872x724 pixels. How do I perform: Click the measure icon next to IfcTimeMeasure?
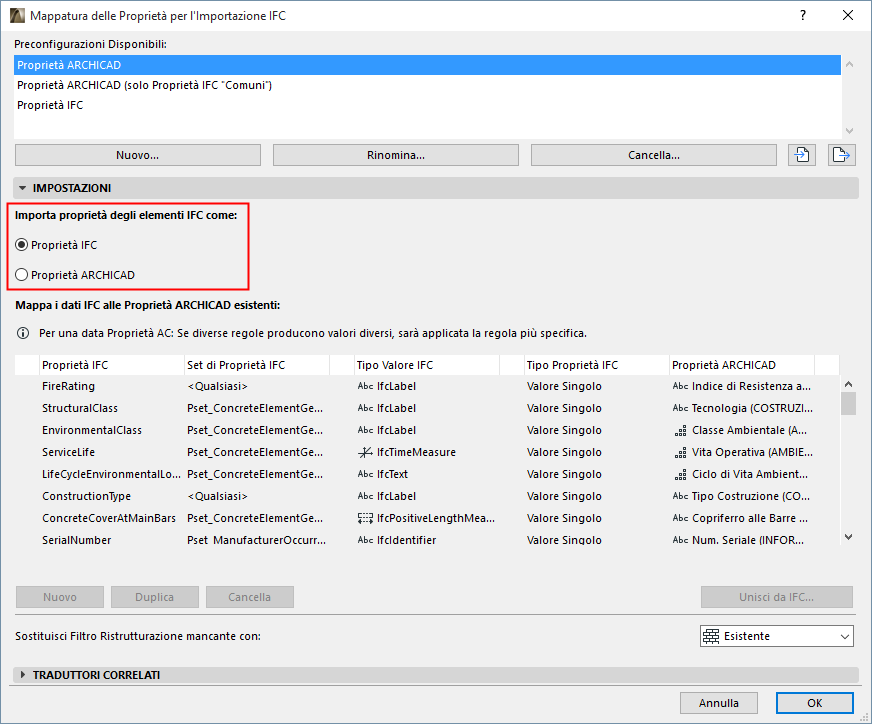tap(365, 452)
